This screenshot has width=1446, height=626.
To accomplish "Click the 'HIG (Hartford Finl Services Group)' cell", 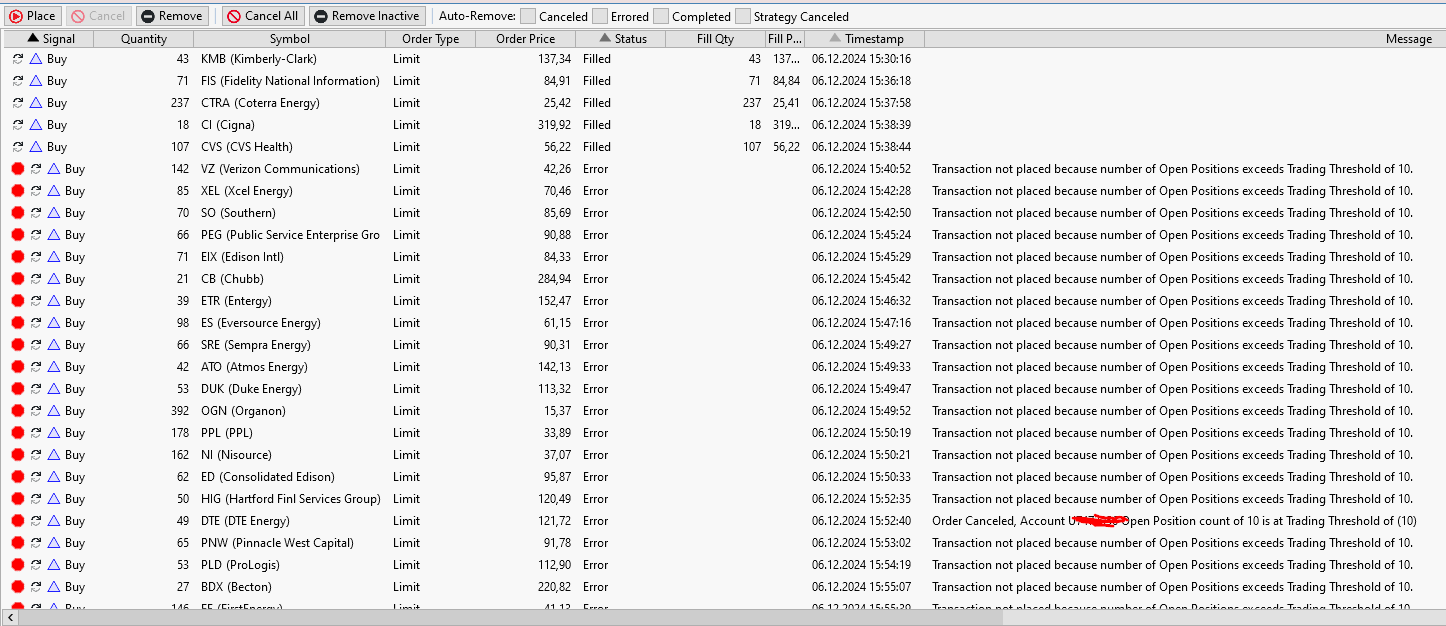I will point(291,499).
